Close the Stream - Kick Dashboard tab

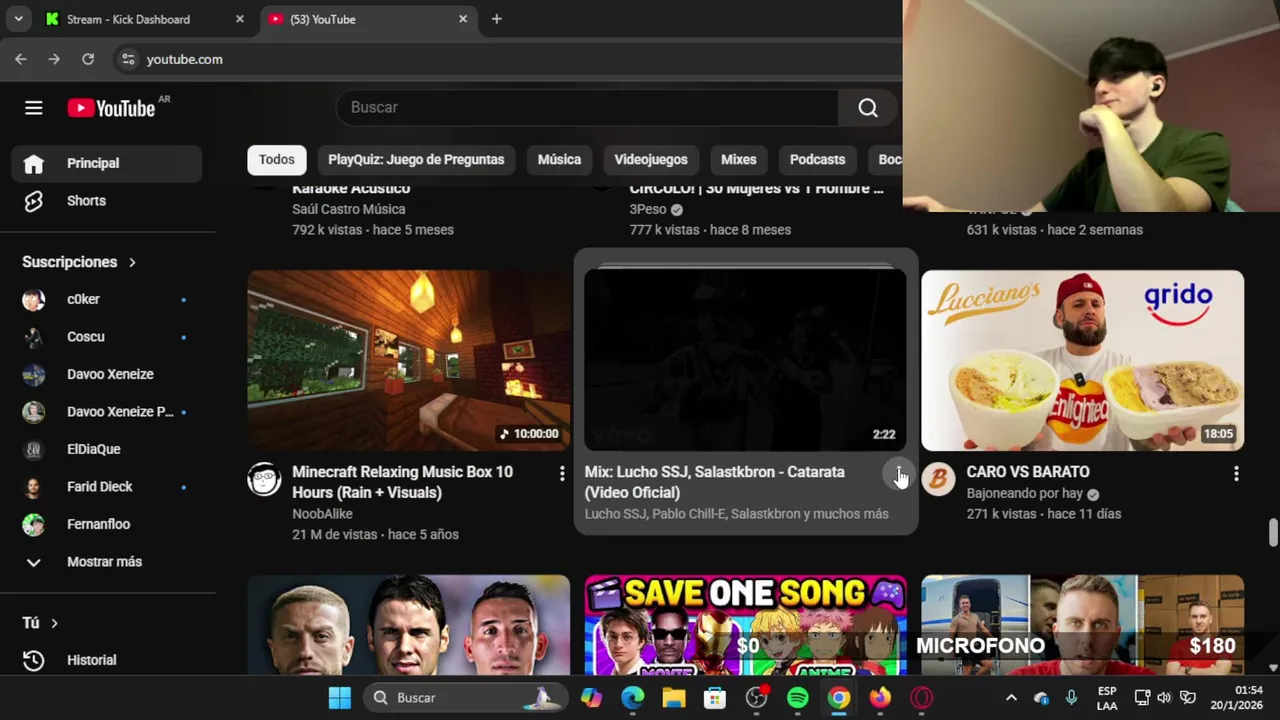(240, 19)
